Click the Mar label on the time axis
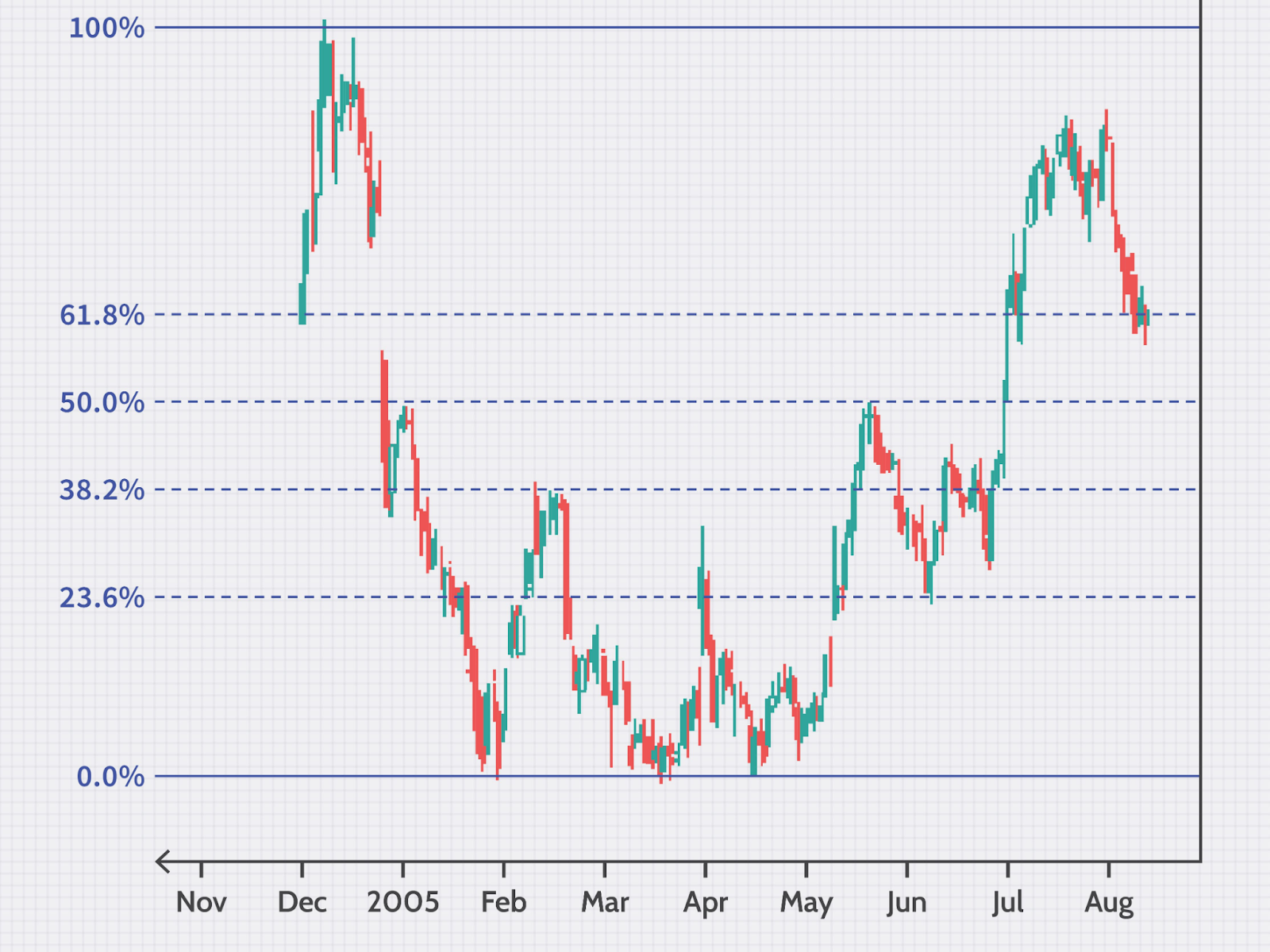The image size is (1270, 952). tap(604, 902)
